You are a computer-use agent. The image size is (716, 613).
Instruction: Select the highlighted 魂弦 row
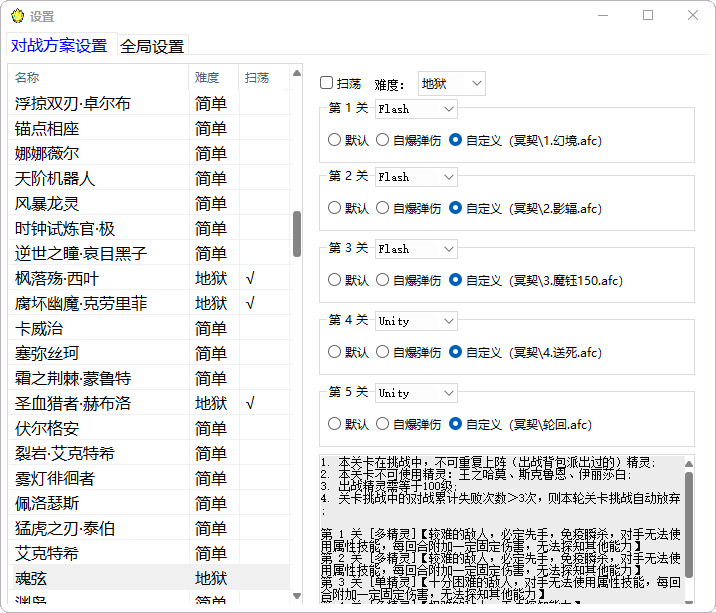point(149,578)
